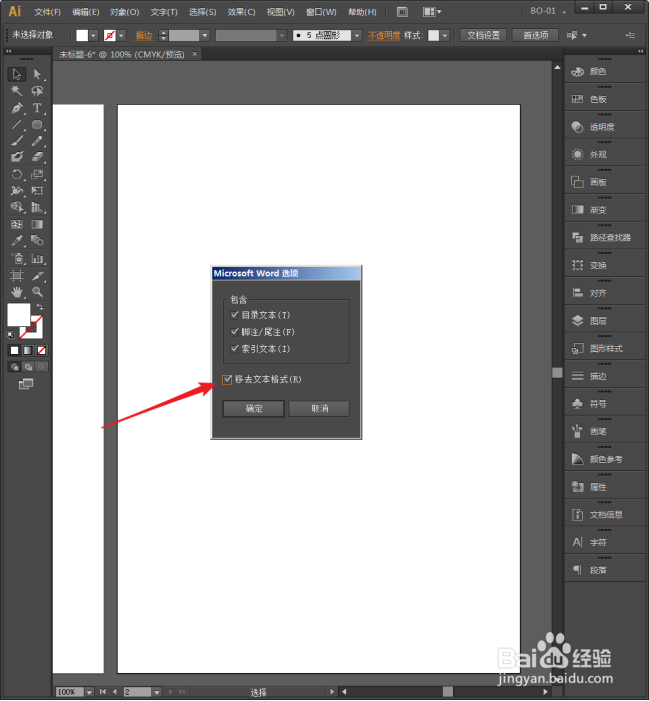Select the Column Graph tool

pyautogui.click(x=37, y=258)
